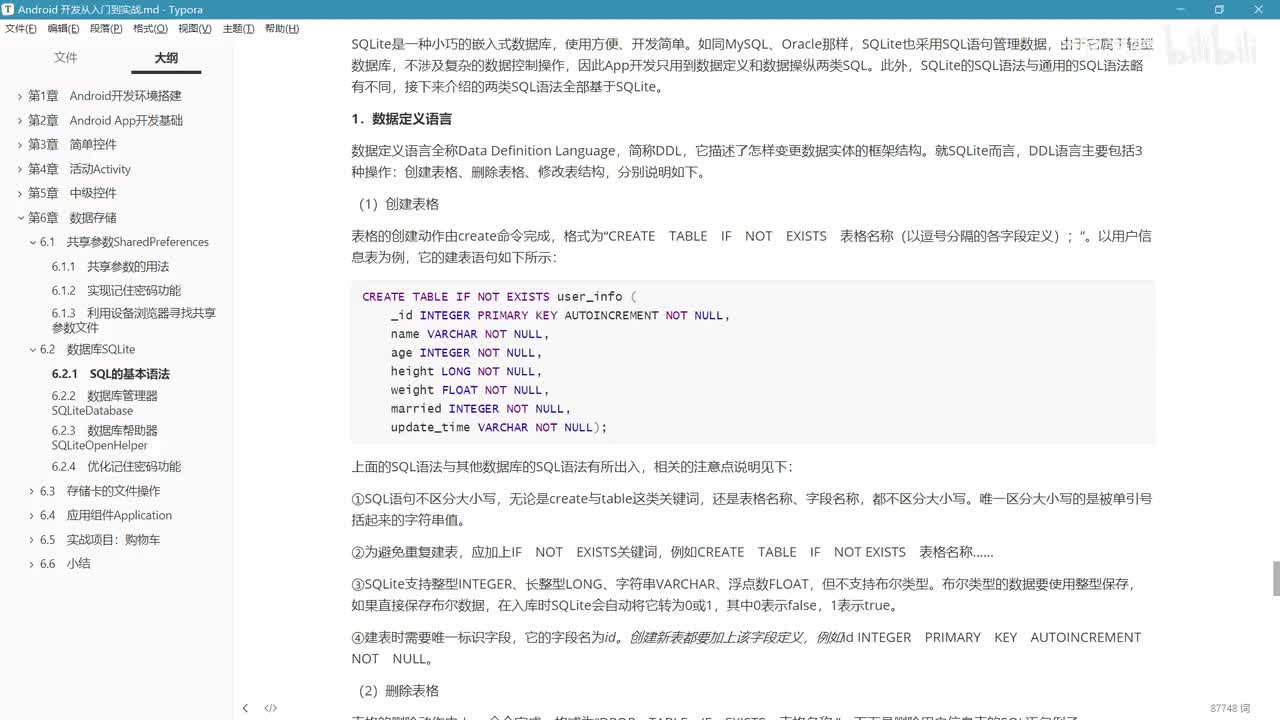This screenshot has width=1280, height=720.
Task: Expand the 第4章 chevron in outline
Action: click(20, 170)
